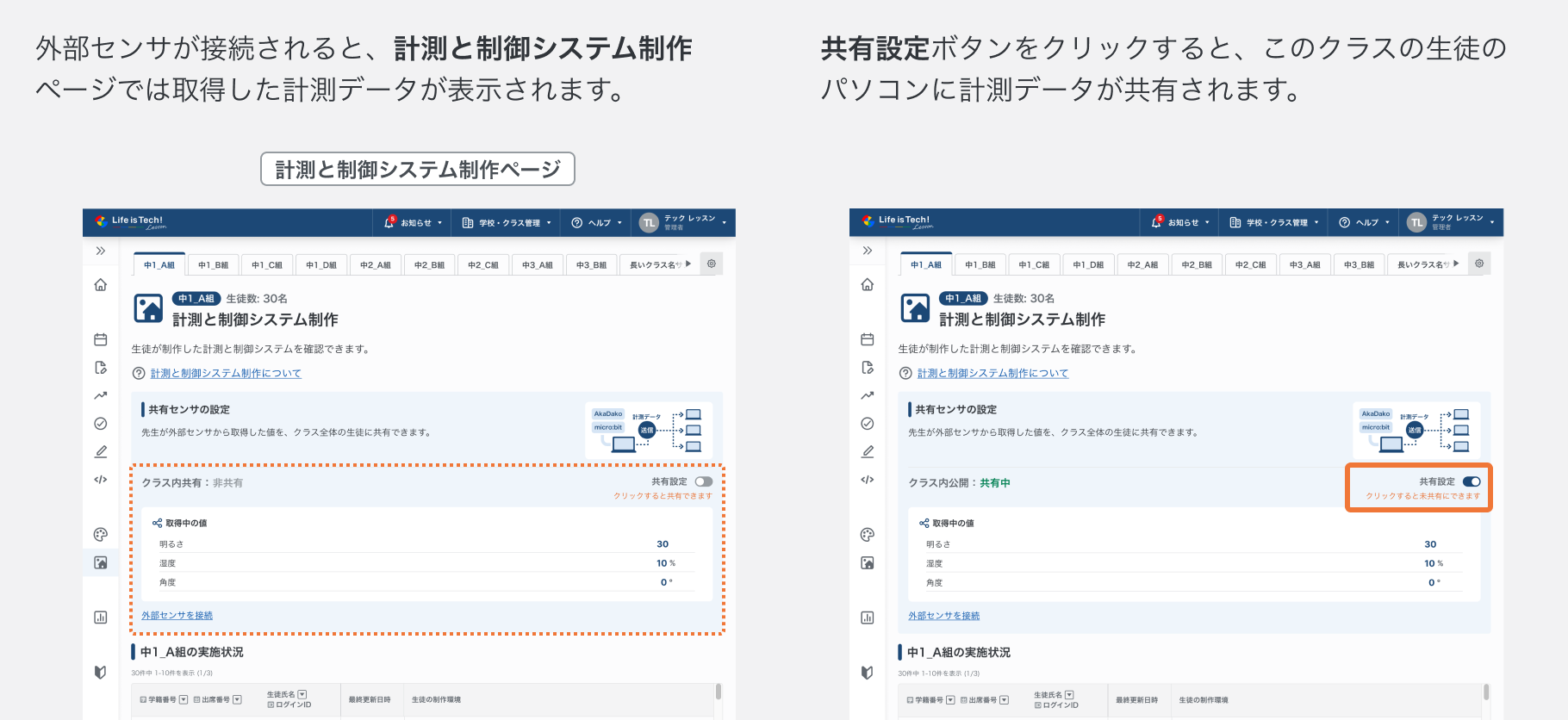Click the bar chart icon in left screenshot's sidebar
Viewport: 1568px width, 720px height.
coord(101,618)
